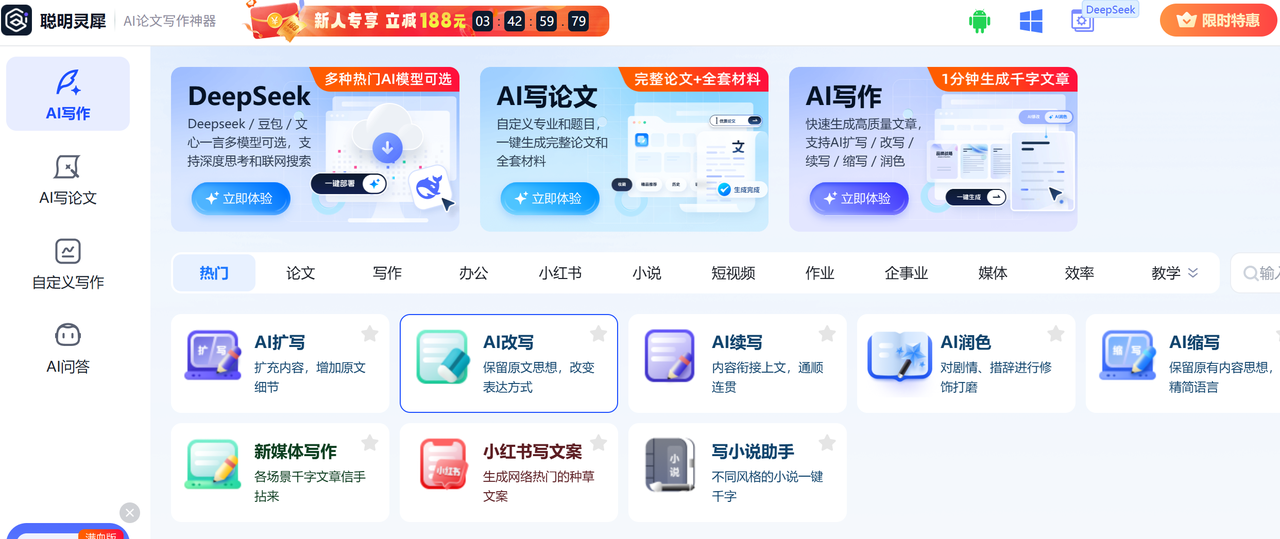
Task: Click the 聪明灵犀 logo
Action: (54, 21)
